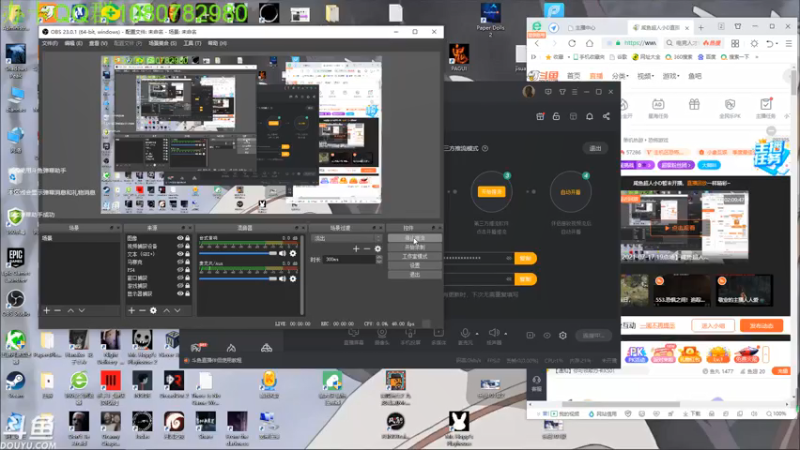
Task: Add a scene transition with plus icon
Action: click(x=356, y=248)
